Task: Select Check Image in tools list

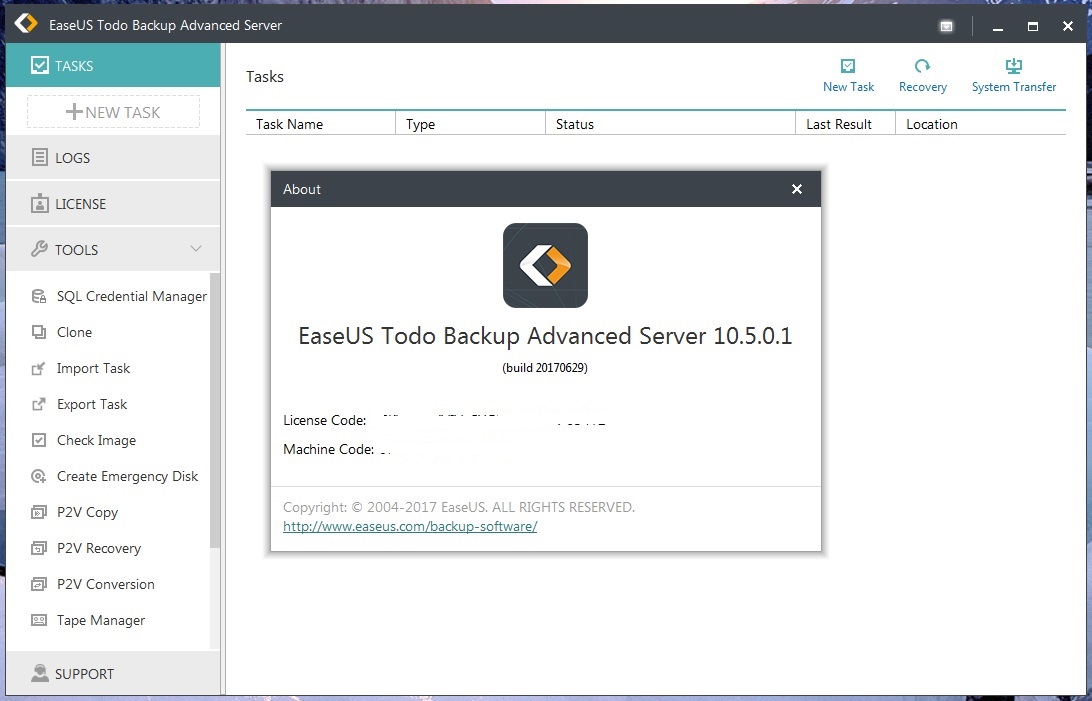Action: (96, 440)
